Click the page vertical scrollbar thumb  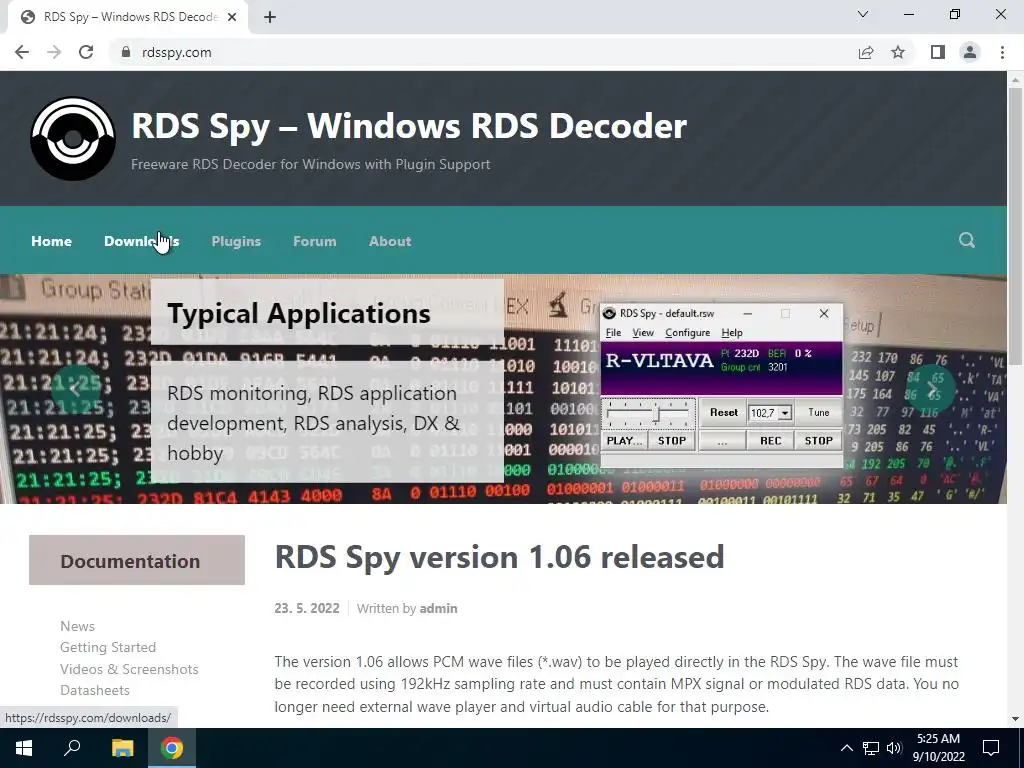pyautogui.click(x=1015, y=225)
